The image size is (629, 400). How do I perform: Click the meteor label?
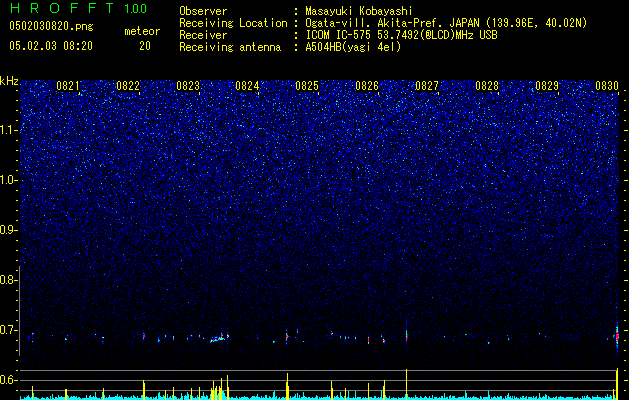[x=142, y=31]
